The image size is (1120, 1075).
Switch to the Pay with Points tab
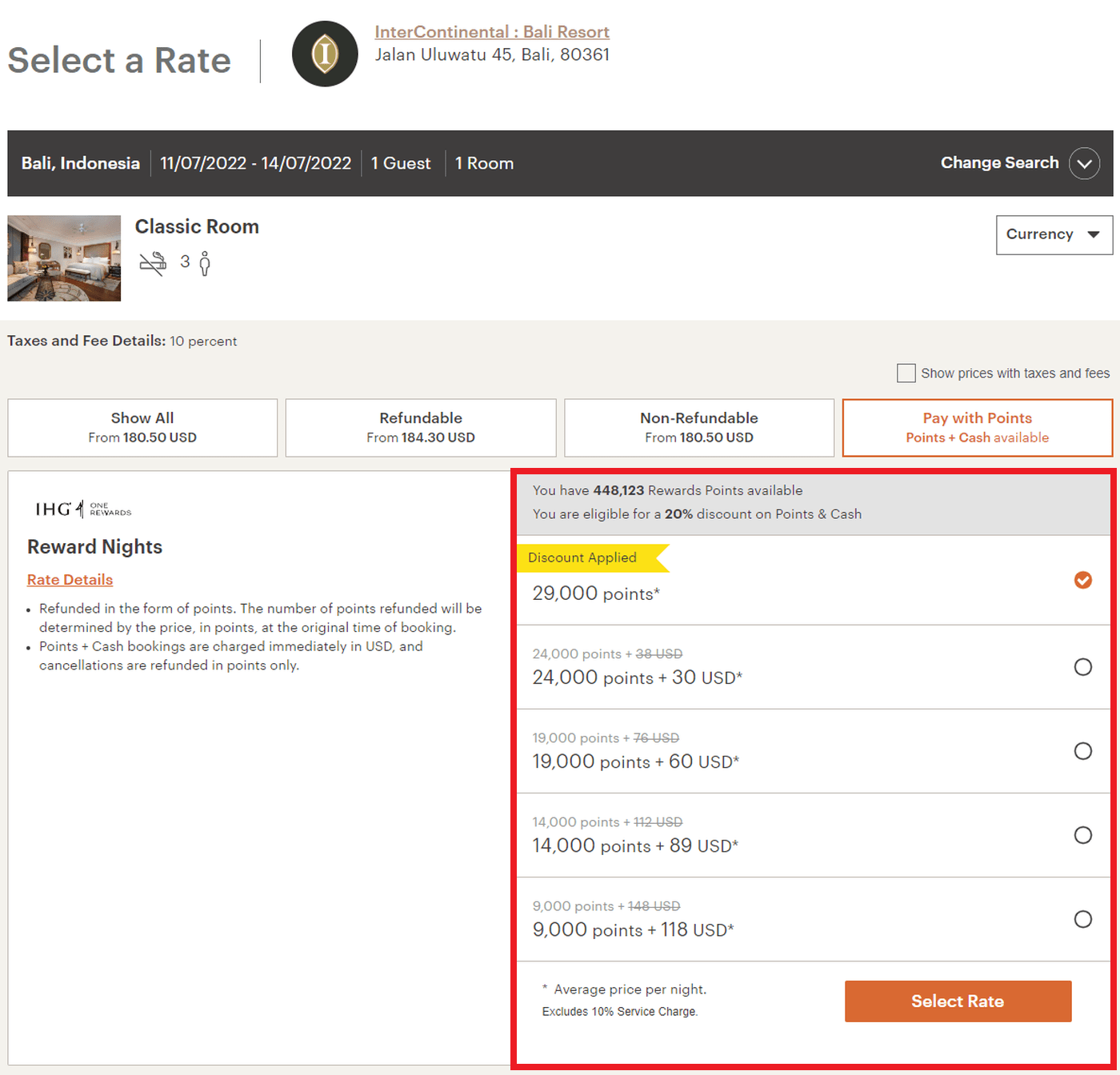click(978, 428)
